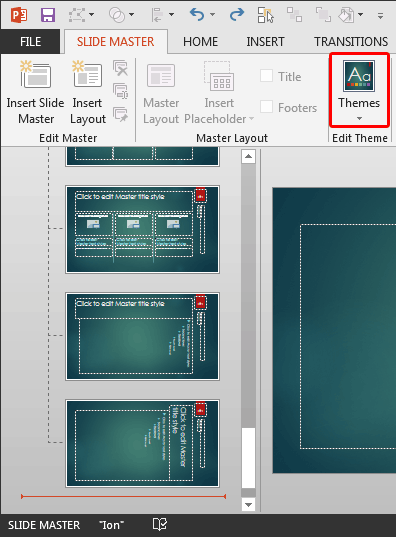Select the SLIDE MASTER tab
The width and height of the screenshot is (396, 537).
(x=115, y=42)
